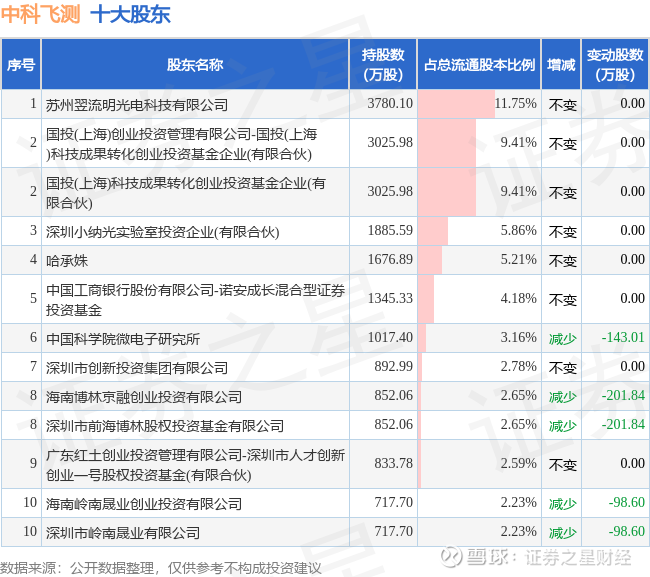Screen dimensions: 650x577
Task: Click the 5.86% share ratio
Action: pyautogui.click(x=519, y=230)
